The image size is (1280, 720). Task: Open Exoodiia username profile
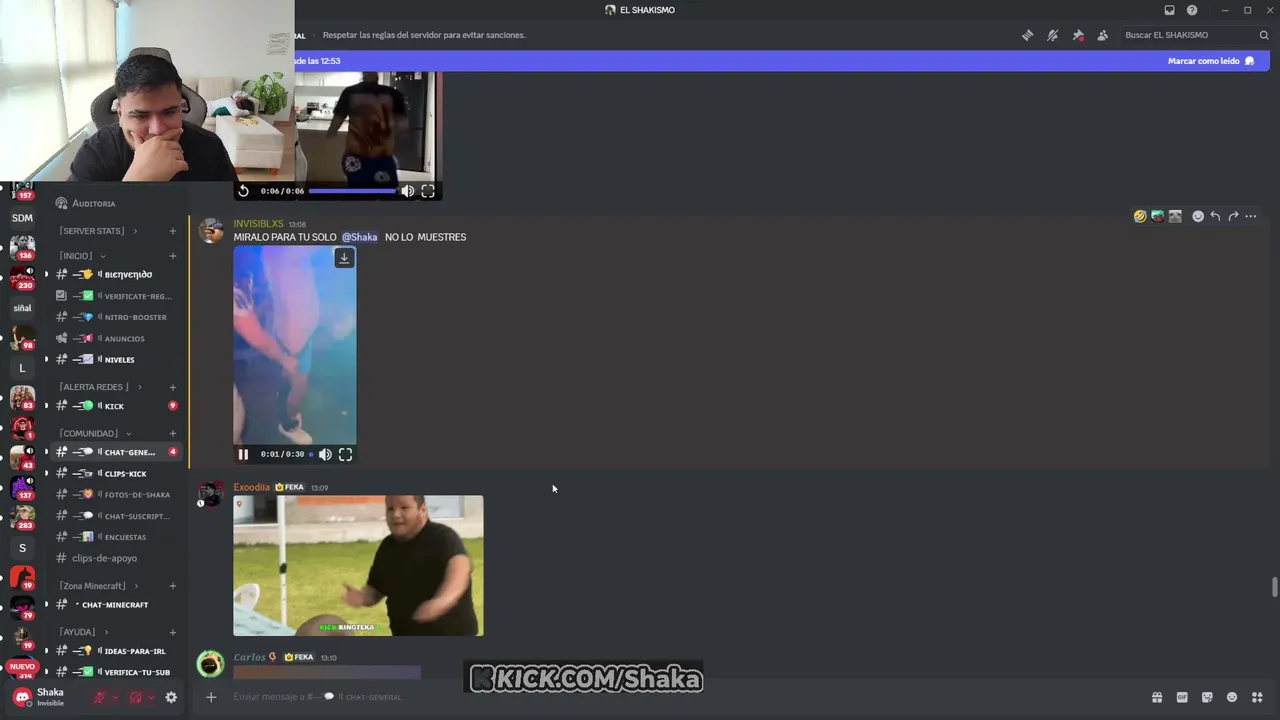pos(252,487)
